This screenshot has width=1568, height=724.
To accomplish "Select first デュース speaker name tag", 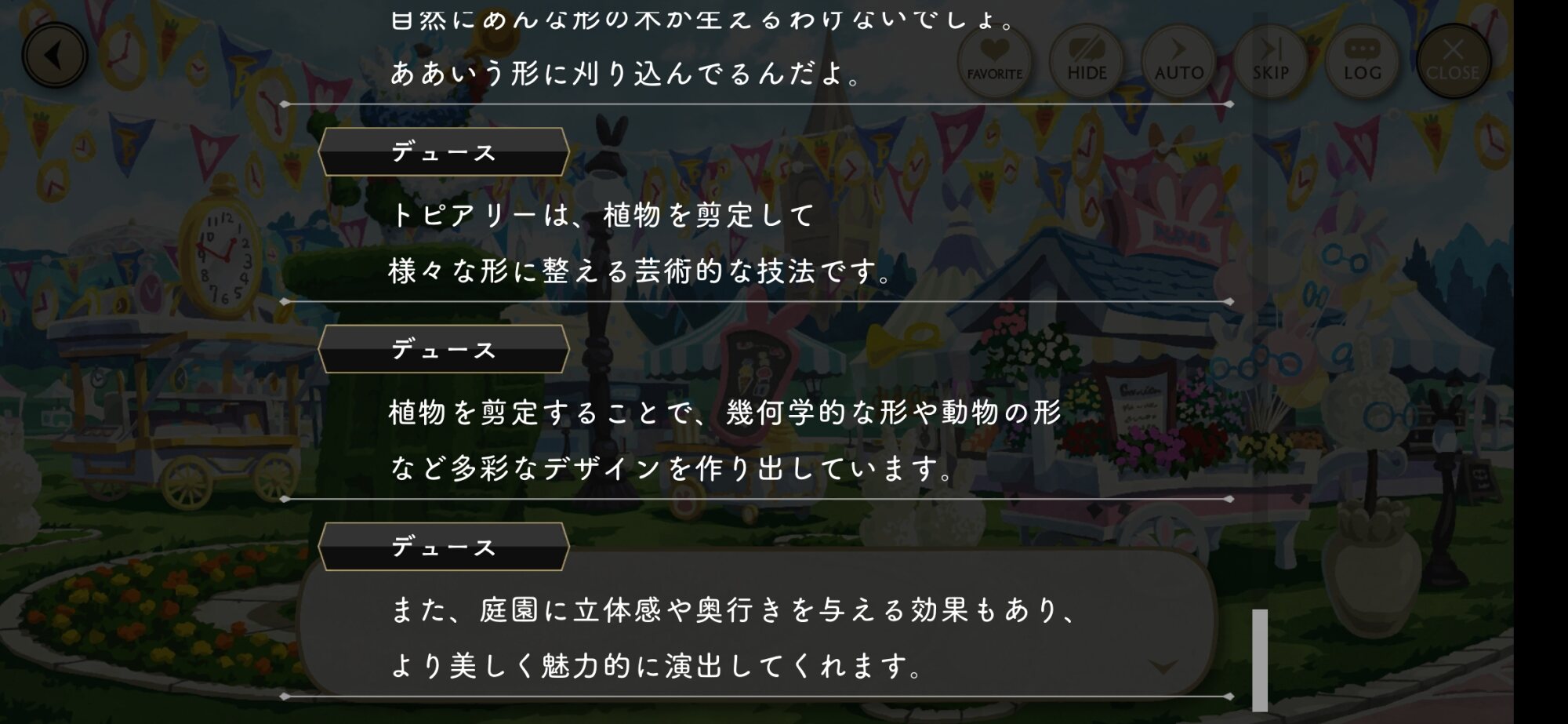I will pyautogui.click(x=444, y=151).
